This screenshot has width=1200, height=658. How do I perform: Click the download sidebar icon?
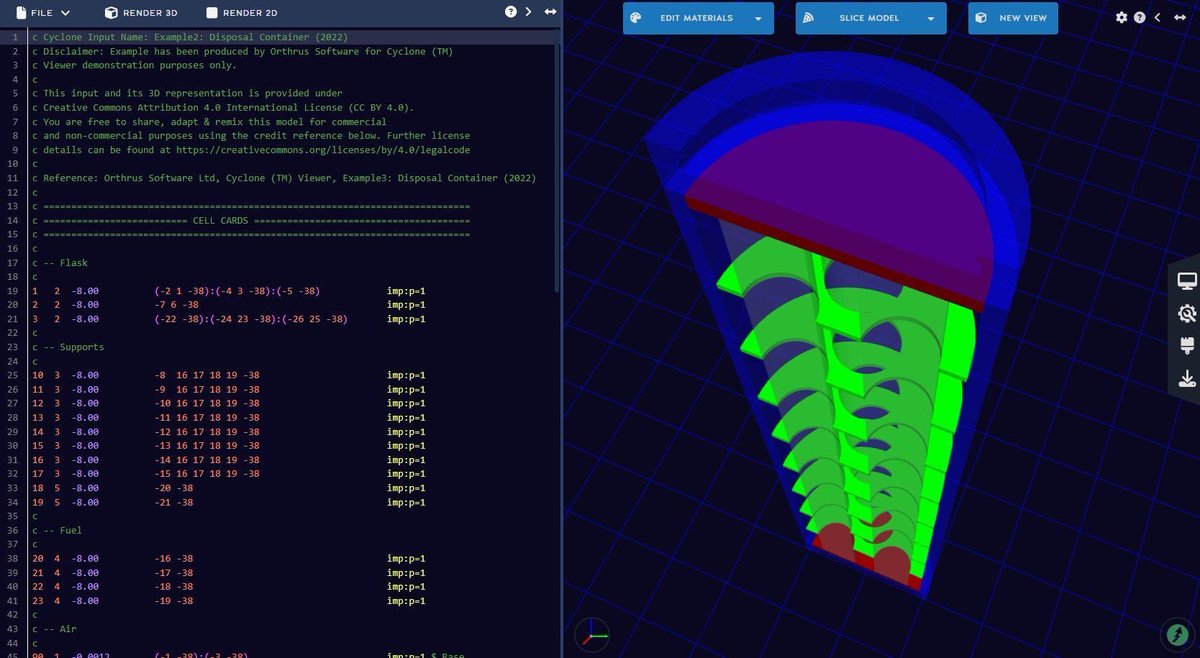click(1187, 378)
